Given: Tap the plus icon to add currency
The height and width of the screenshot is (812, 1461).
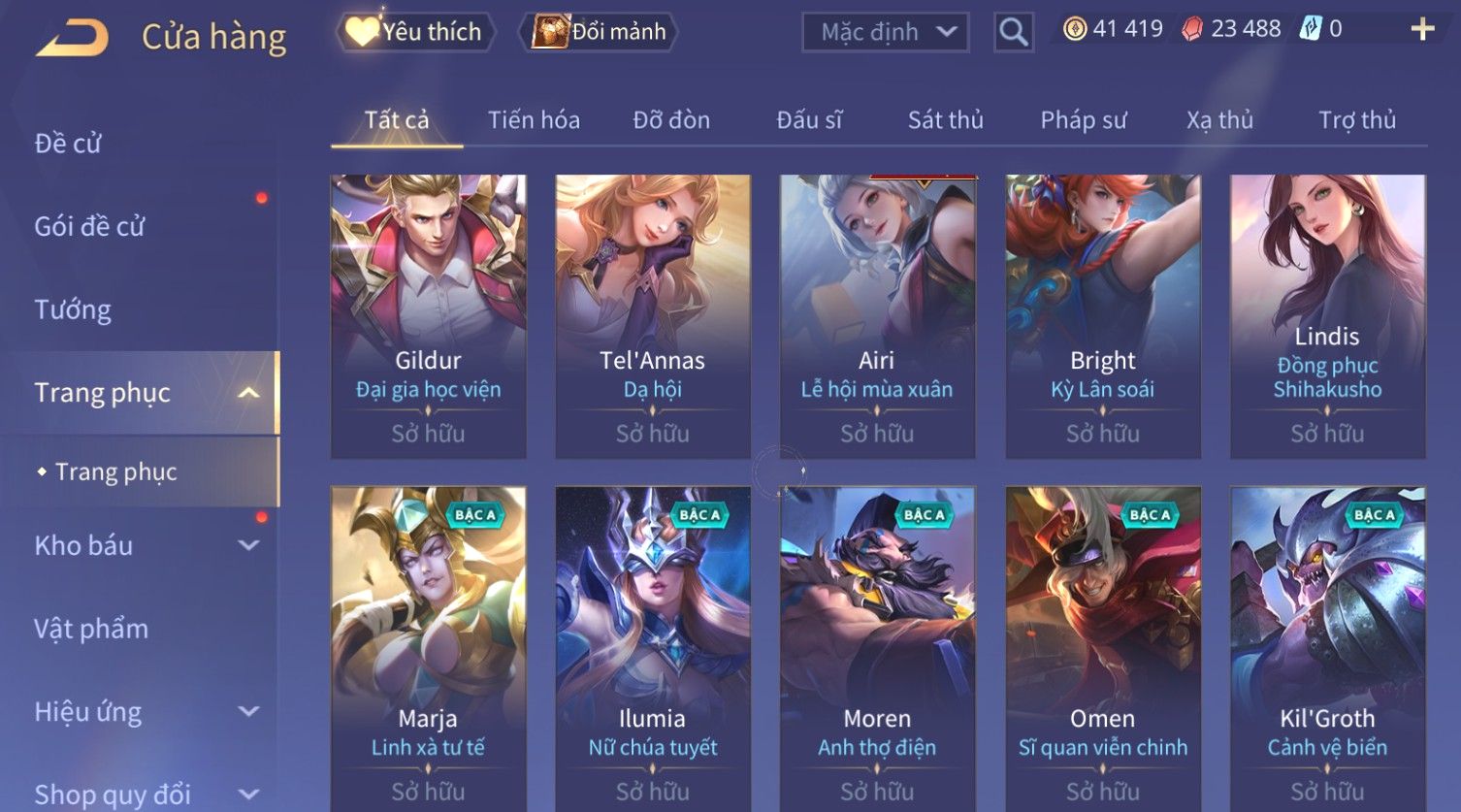Looking at the screenshot, I should click(x=1422, y=29).
